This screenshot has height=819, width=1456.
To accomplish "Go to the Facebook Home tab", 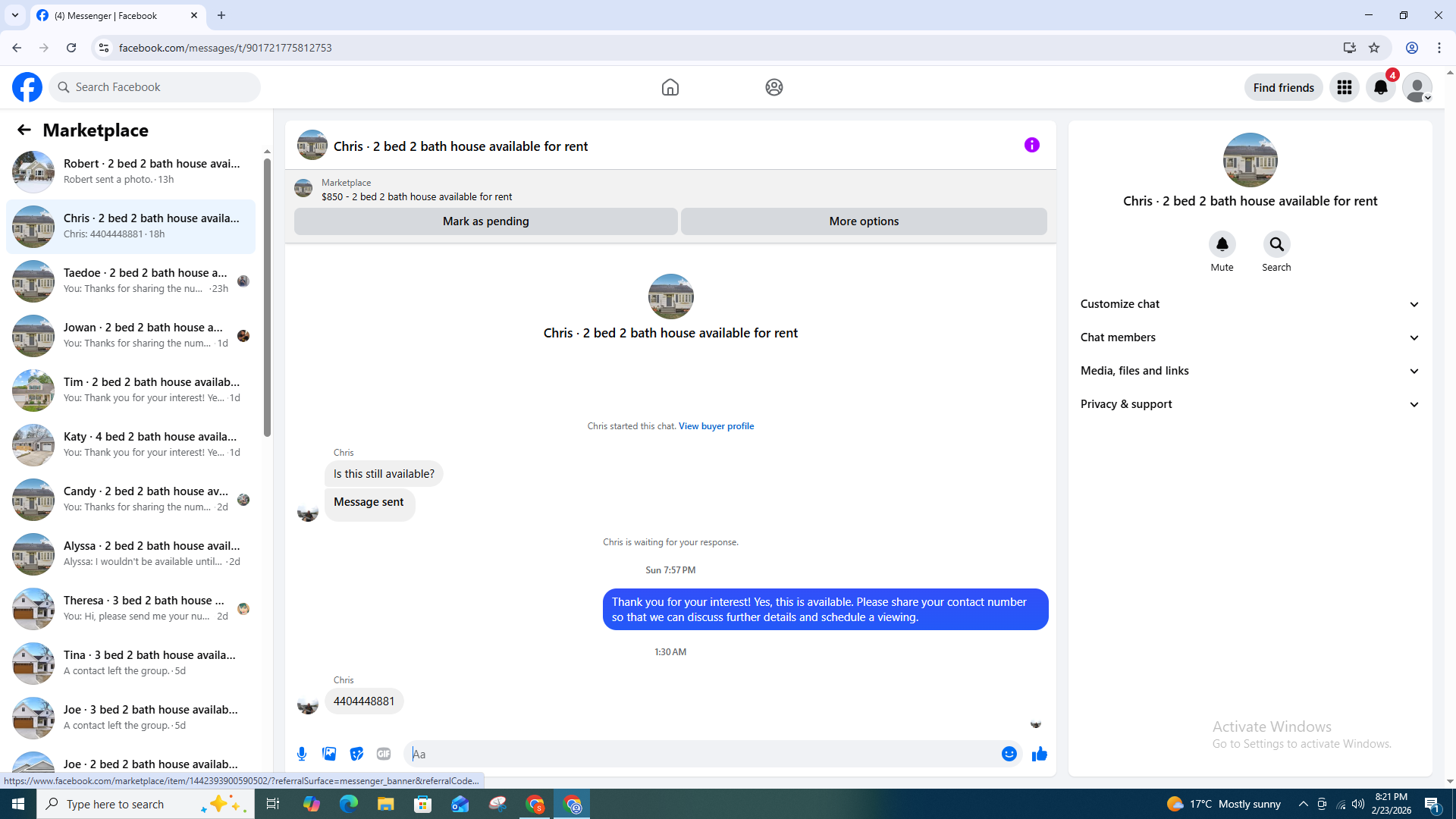I will tap(670, 87).
